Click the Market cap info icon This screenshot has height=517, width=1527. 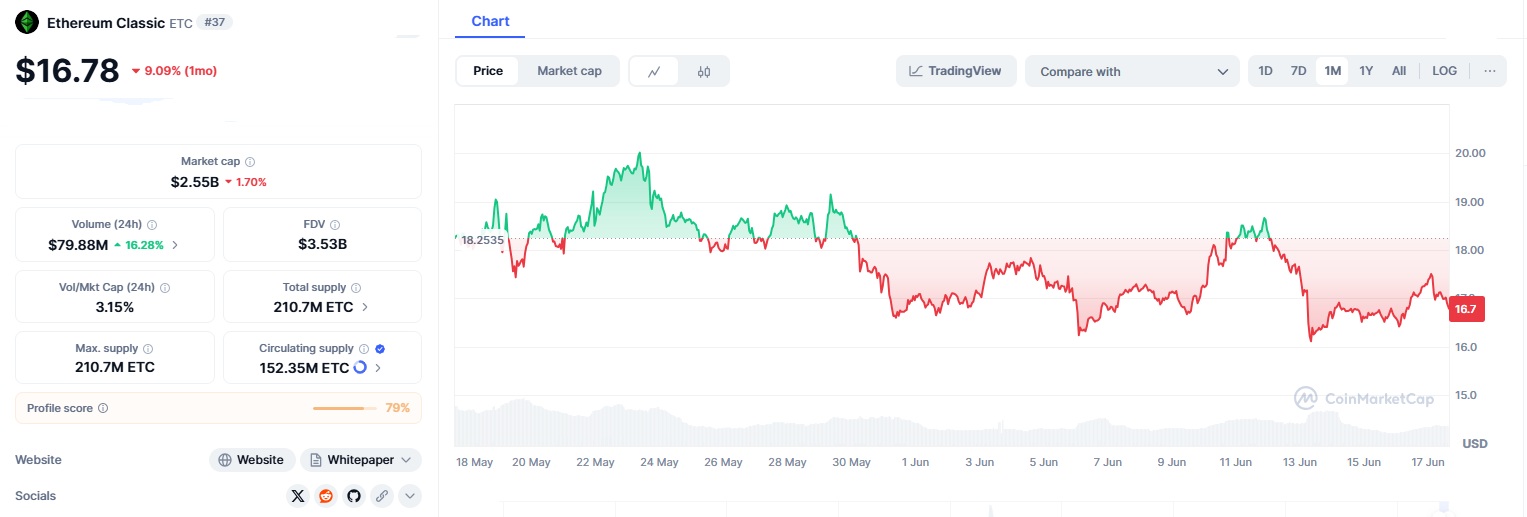250,162
